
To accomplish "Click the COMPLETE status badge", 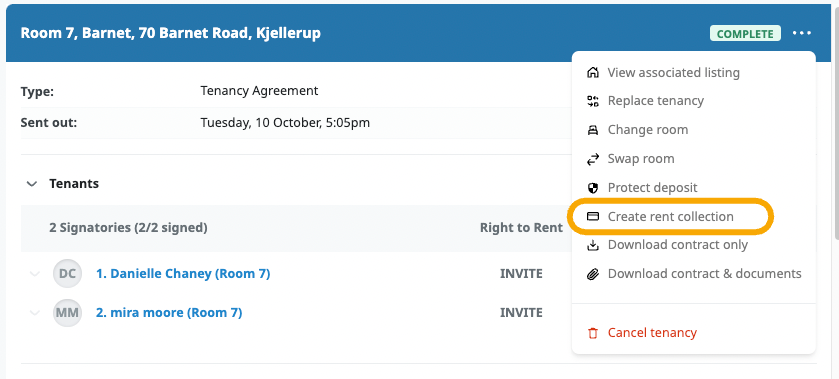I will (745, 34).
